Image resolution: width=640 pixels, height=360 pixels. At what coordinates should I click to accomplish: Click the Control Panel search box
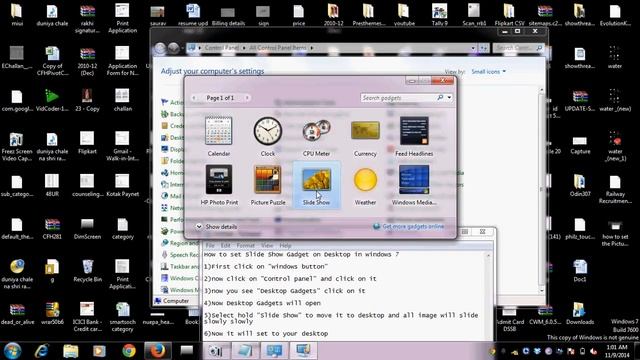pos(518,48)
